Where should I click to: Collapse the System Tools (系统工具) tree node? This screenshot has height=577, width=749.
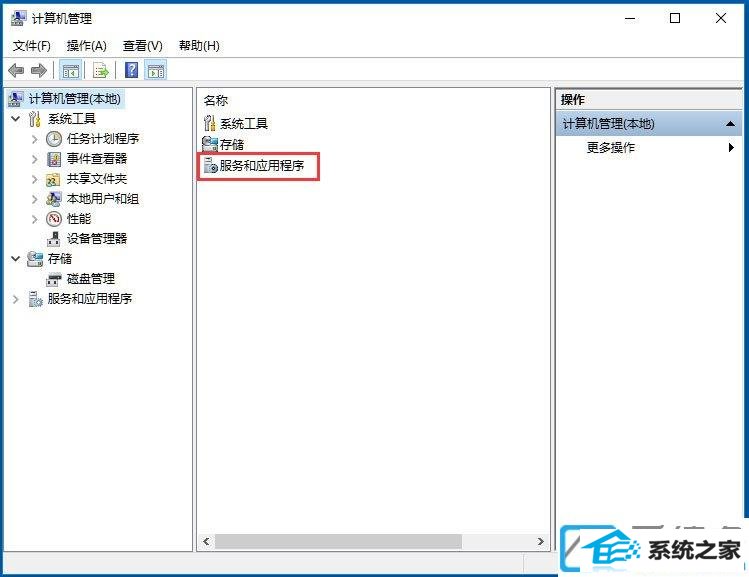tap(15, 118)
